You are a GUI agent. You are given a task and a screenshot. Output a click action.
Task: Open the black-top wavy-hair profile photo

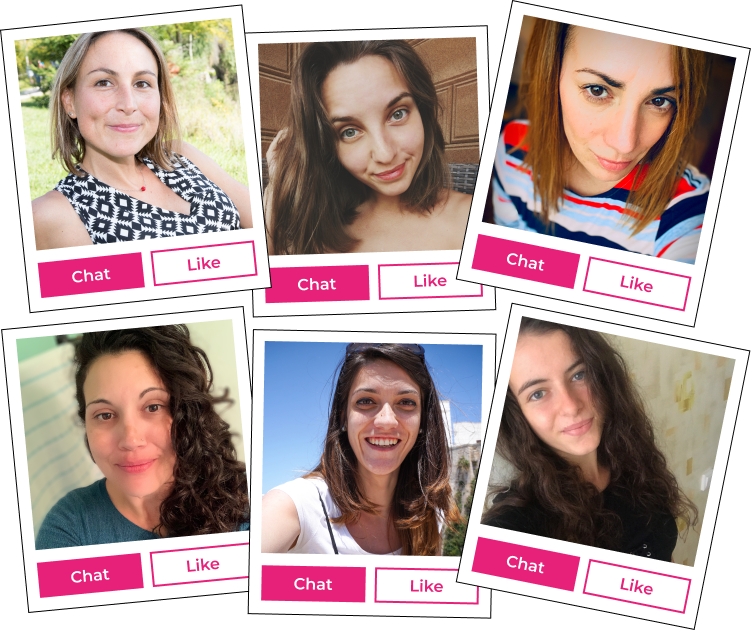click(607, 441)
